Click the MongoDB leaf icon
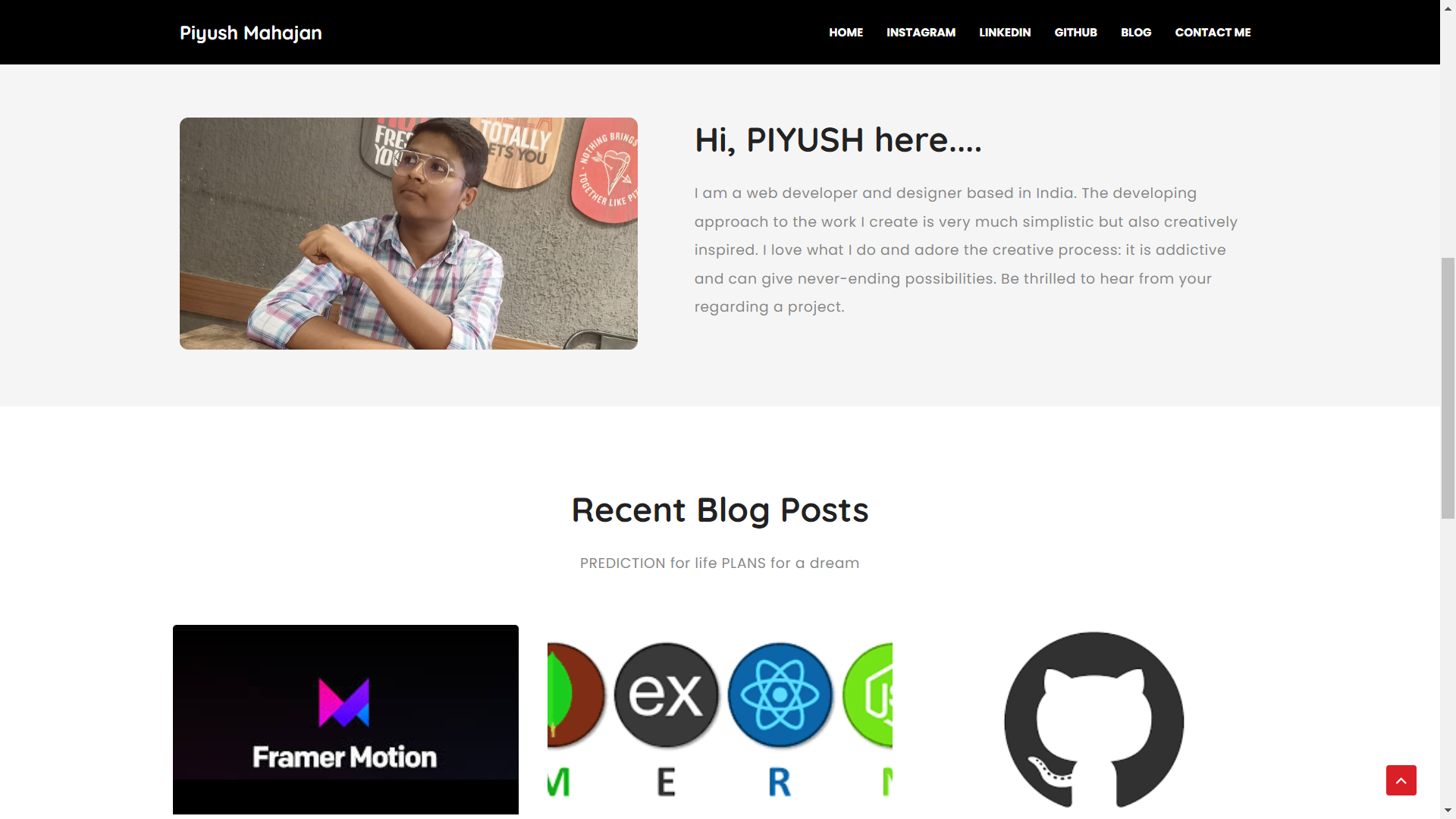Image resolution: width=1456 pixels, height=819 pixels. (576, 694)
